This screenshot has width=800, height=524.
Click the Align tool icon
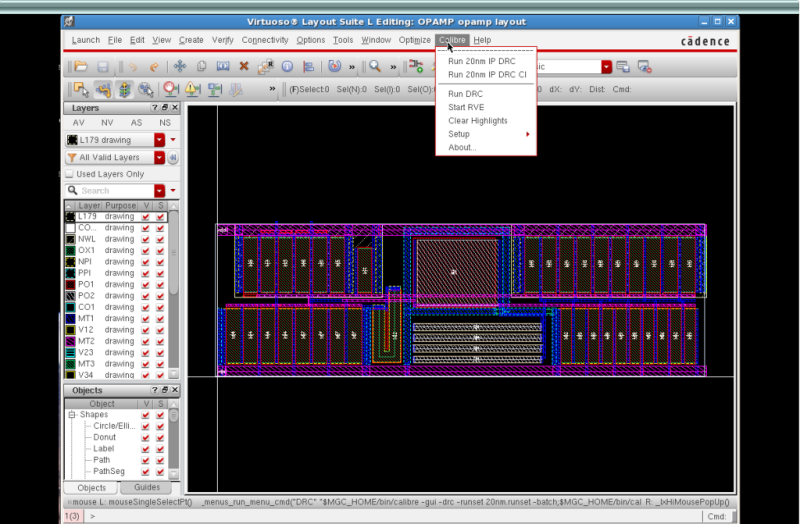point(307,66)
